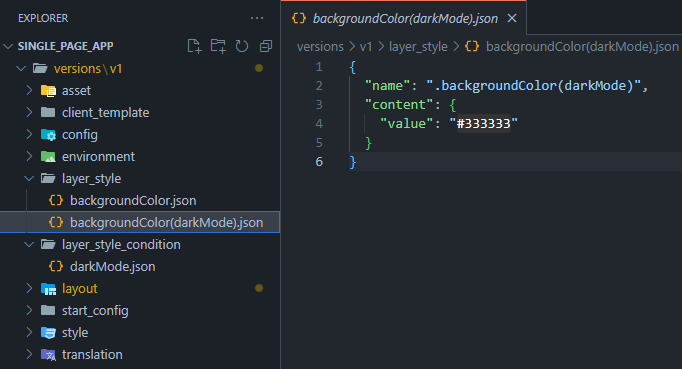Click the client_template folder icon
The height and width of the screenshot is (369, 682).
point(48,112)
